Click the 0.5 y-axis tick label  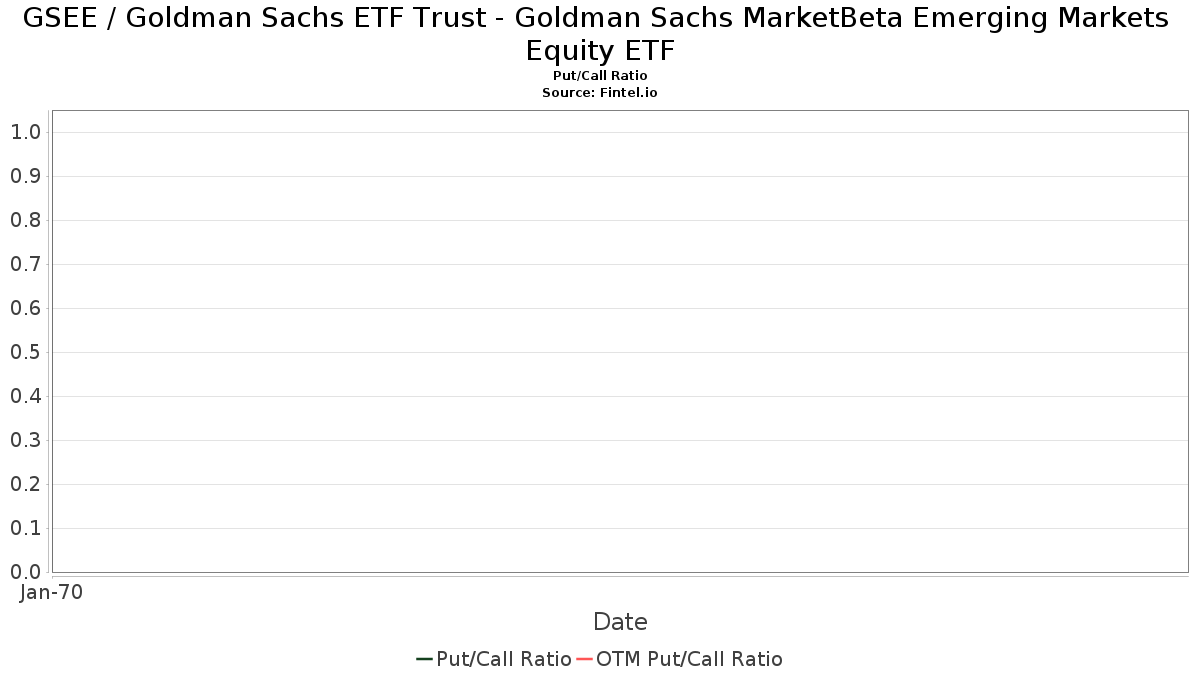25,352
